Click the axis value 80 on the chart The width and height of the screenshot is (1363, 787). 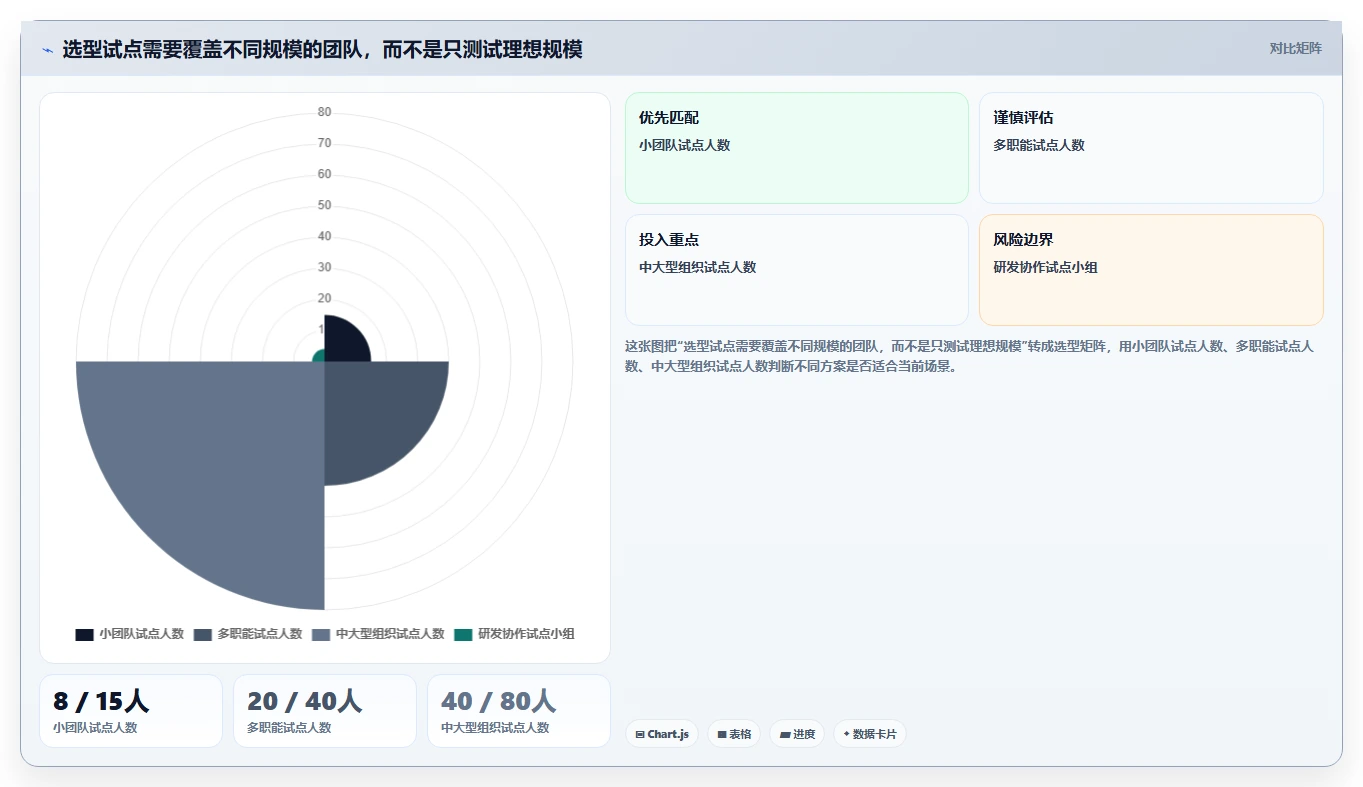325,112
